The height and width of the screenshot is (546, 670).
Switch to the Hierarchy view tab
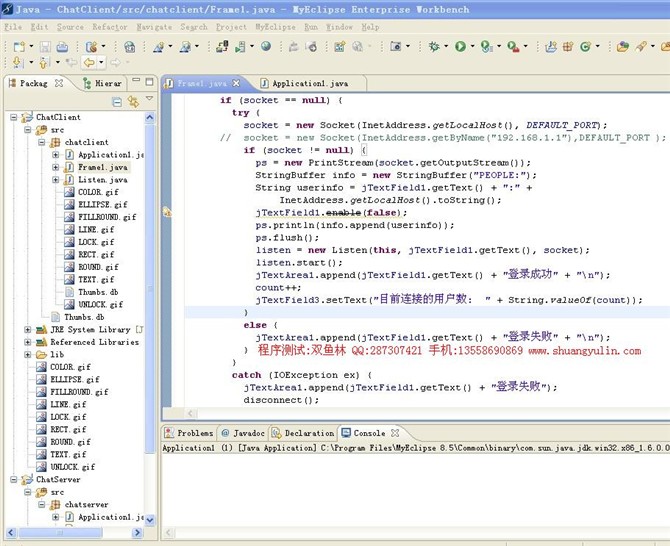[x=103, y=83]
